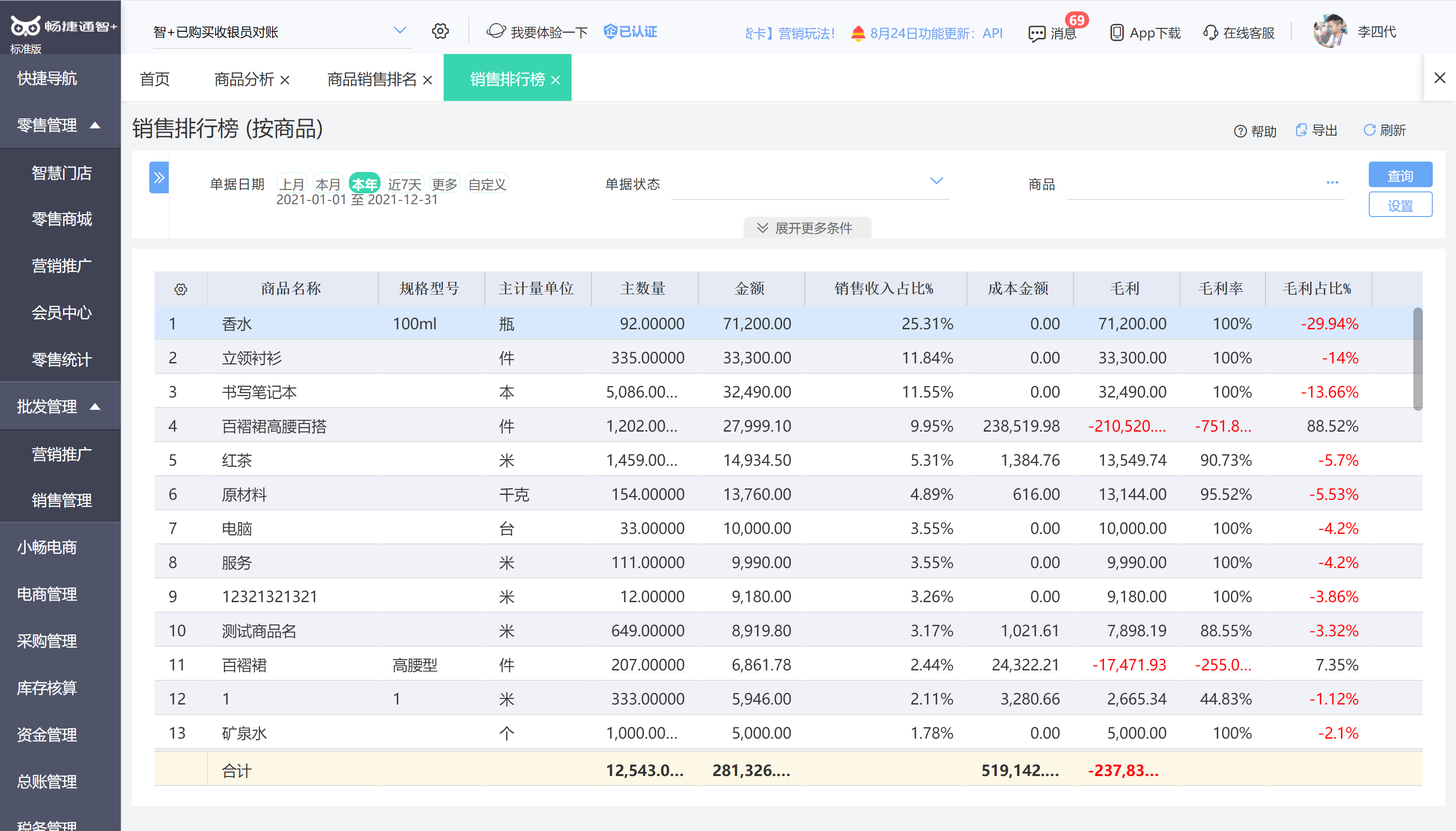1456x831 pixels.
Task: Click the 查询 query button
Action: (1400, 175)
